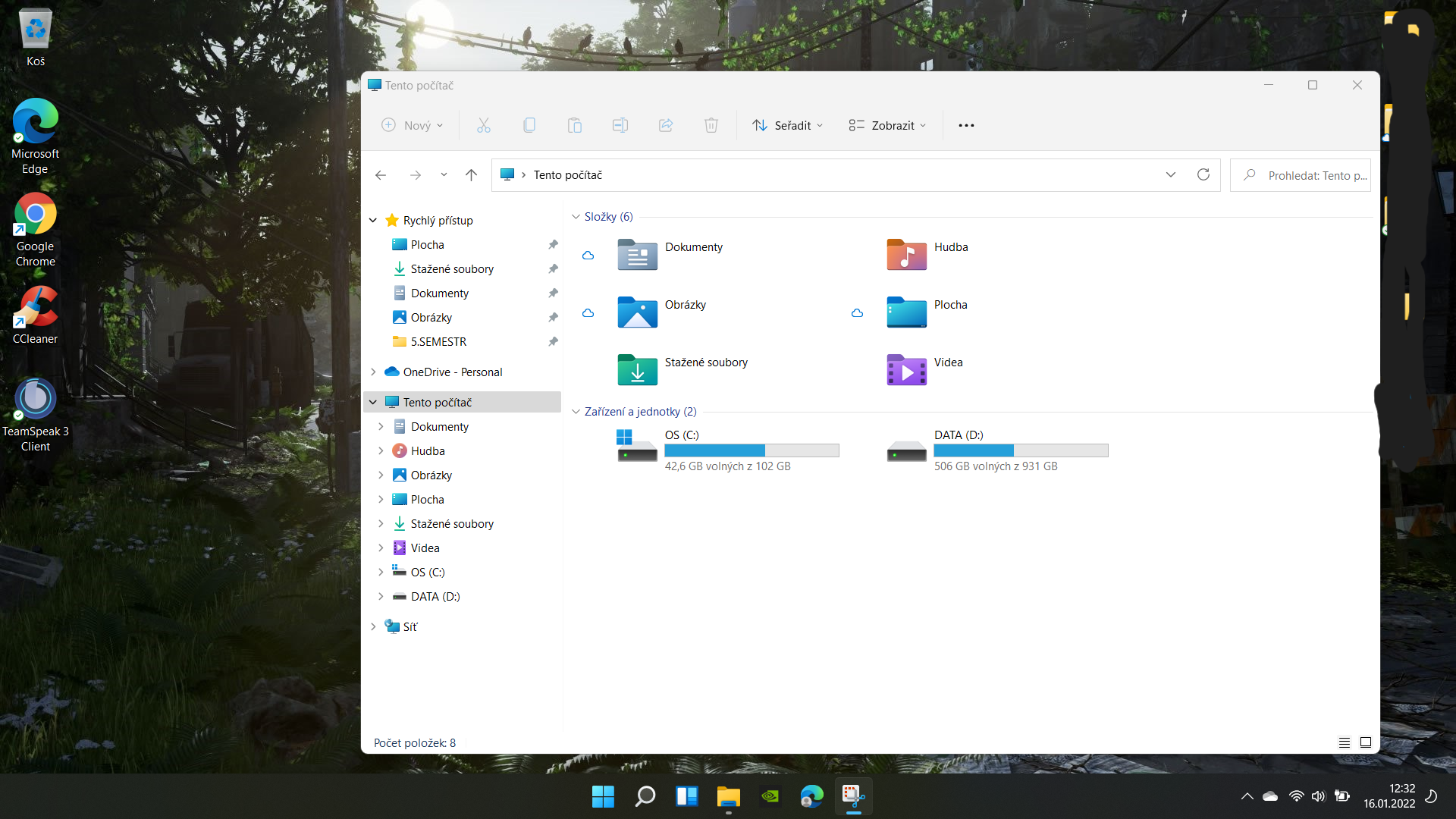
Task: Go up one folder level with arrow
Action: 471,175
